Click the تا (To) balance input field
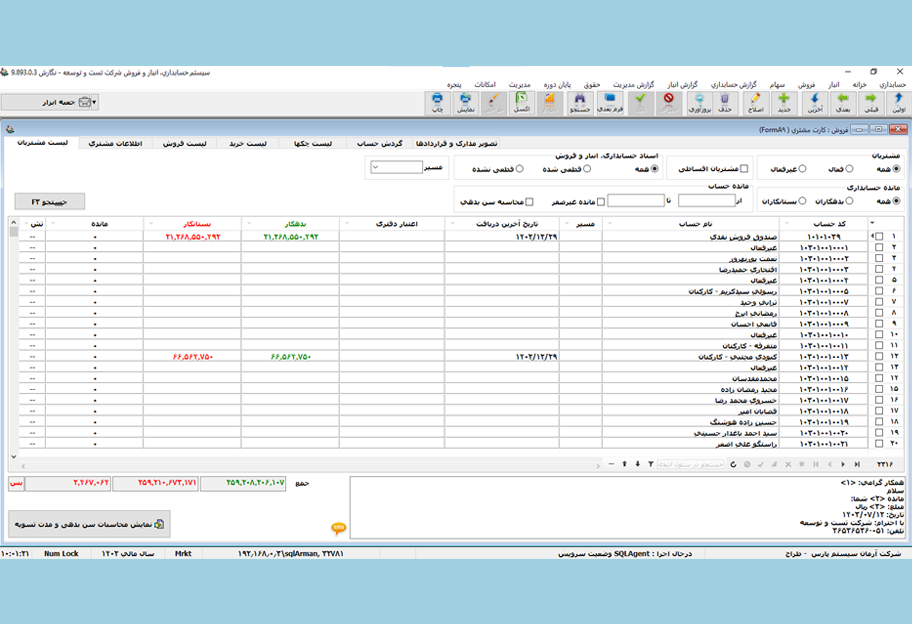 pos(636,201)
